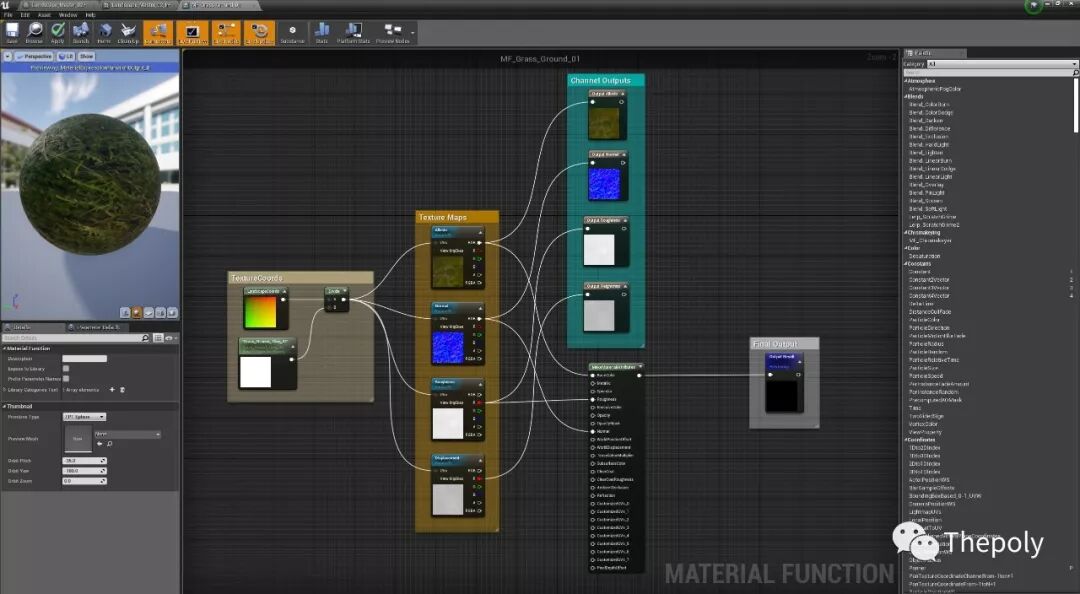Collapse the Atmosphere palette category
Image resolution: width=1080 pixels, height=594 pixels.
(x=906, y=81)
